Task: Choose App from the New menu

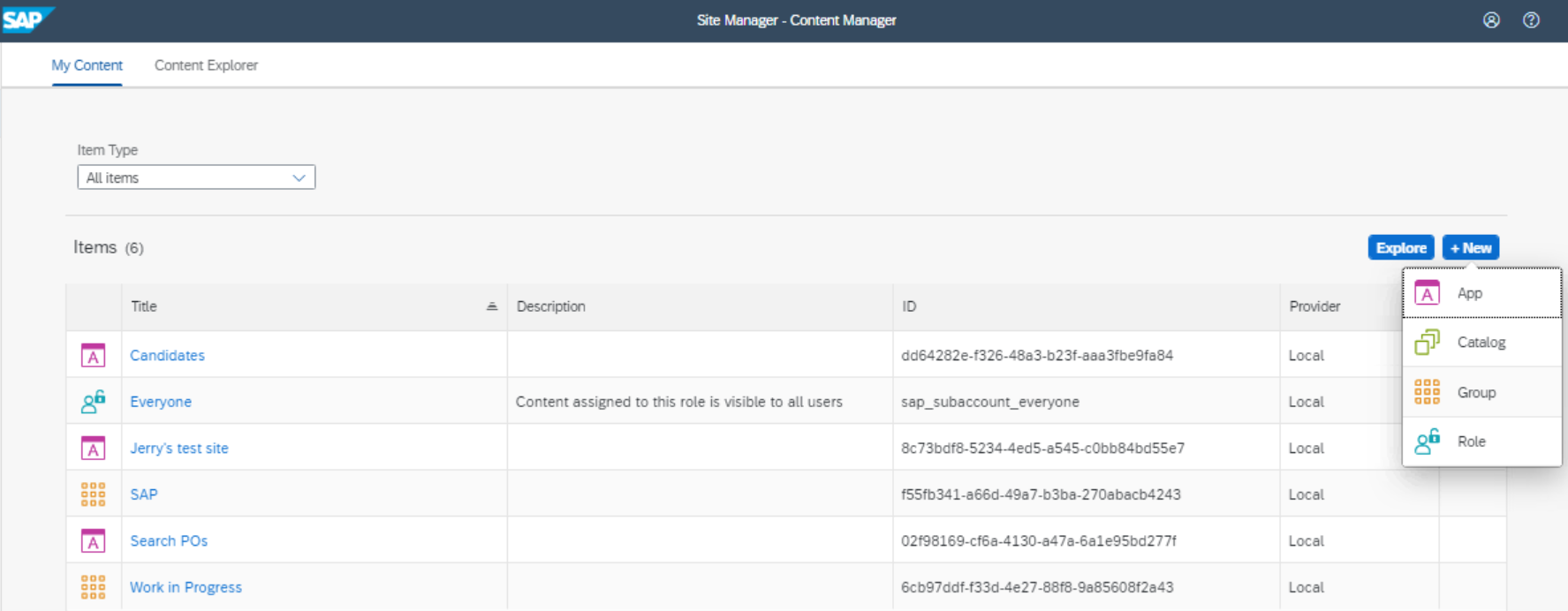Action: [x=1482, y=293]
